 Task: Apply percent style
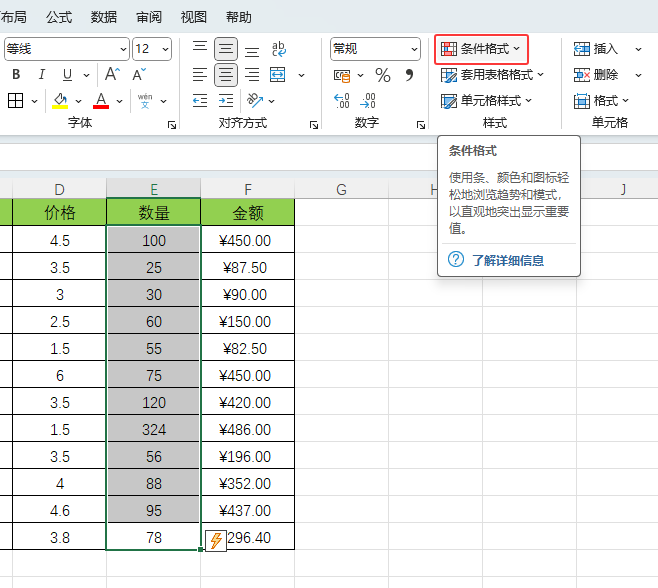[x=383, y=76]
